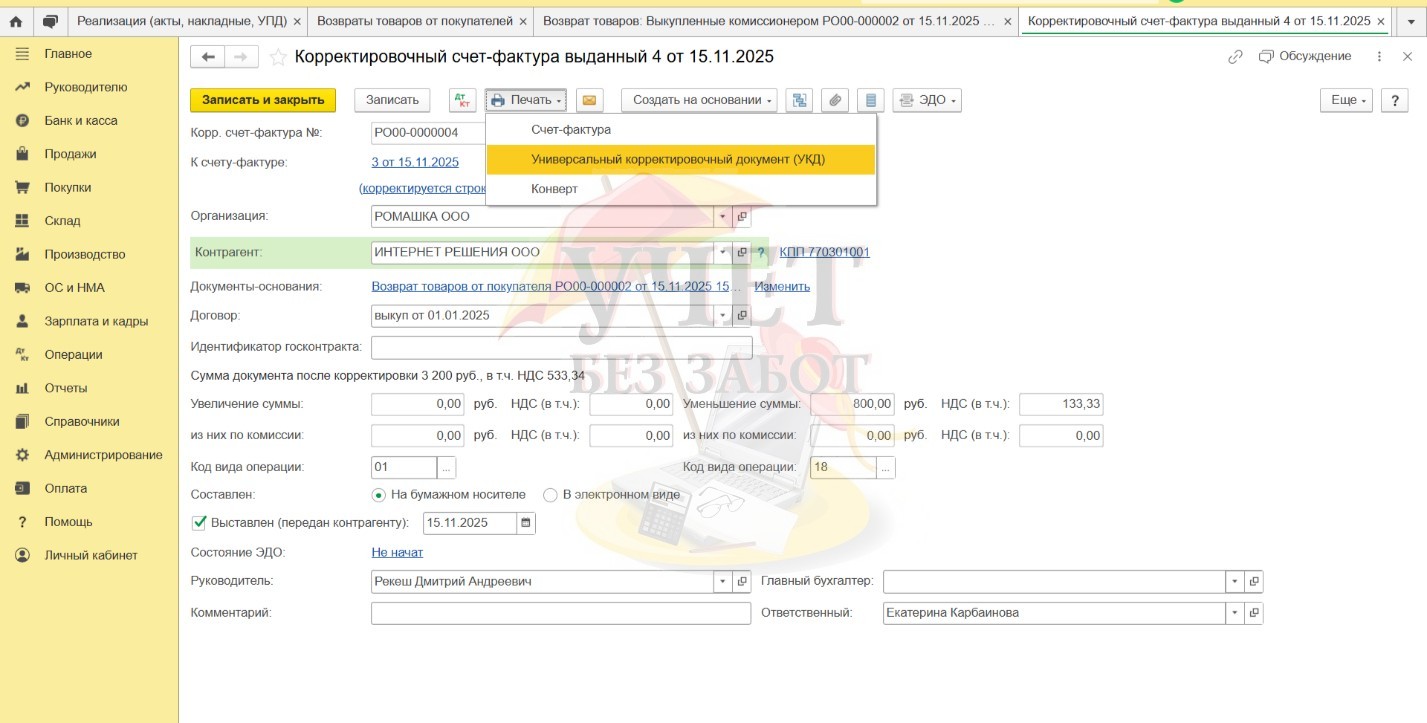Switch to Возвраты товаров от покупателей tab
Image resolution: width=1427 pixels, height=723 pixels.
pos(422,20)
